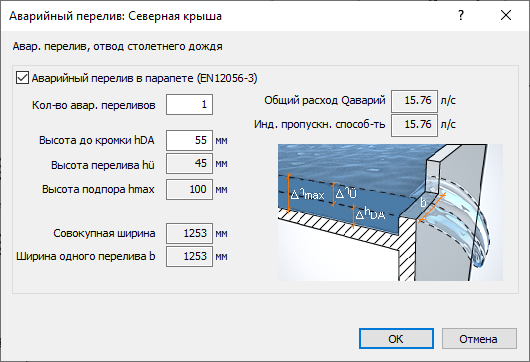The height and width of the screenshot is (362, 530).
Task: Click the 'Высота подпора hmax' label
Action: pyautogui.click(x=98, y=189)
